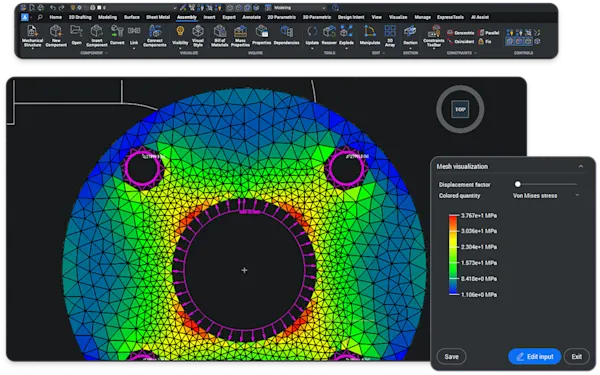The width and height of the screenshot is (600, 375).
Task: Click the '3.767e+1 MPa' legend value
Action: (x=479, y=216)
